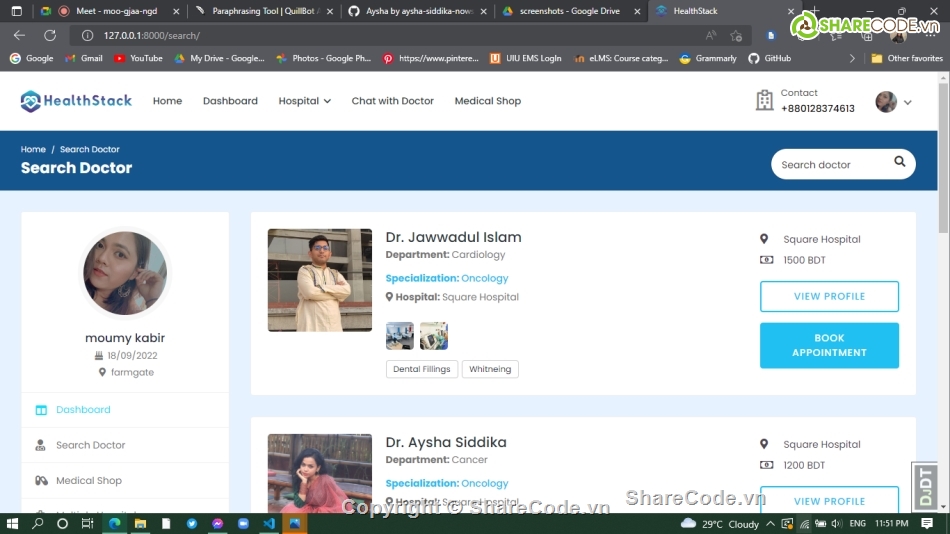The width and height of the screenshot is (950, 534).
Task: Reload the current page
Action: [x=50, y=35]
